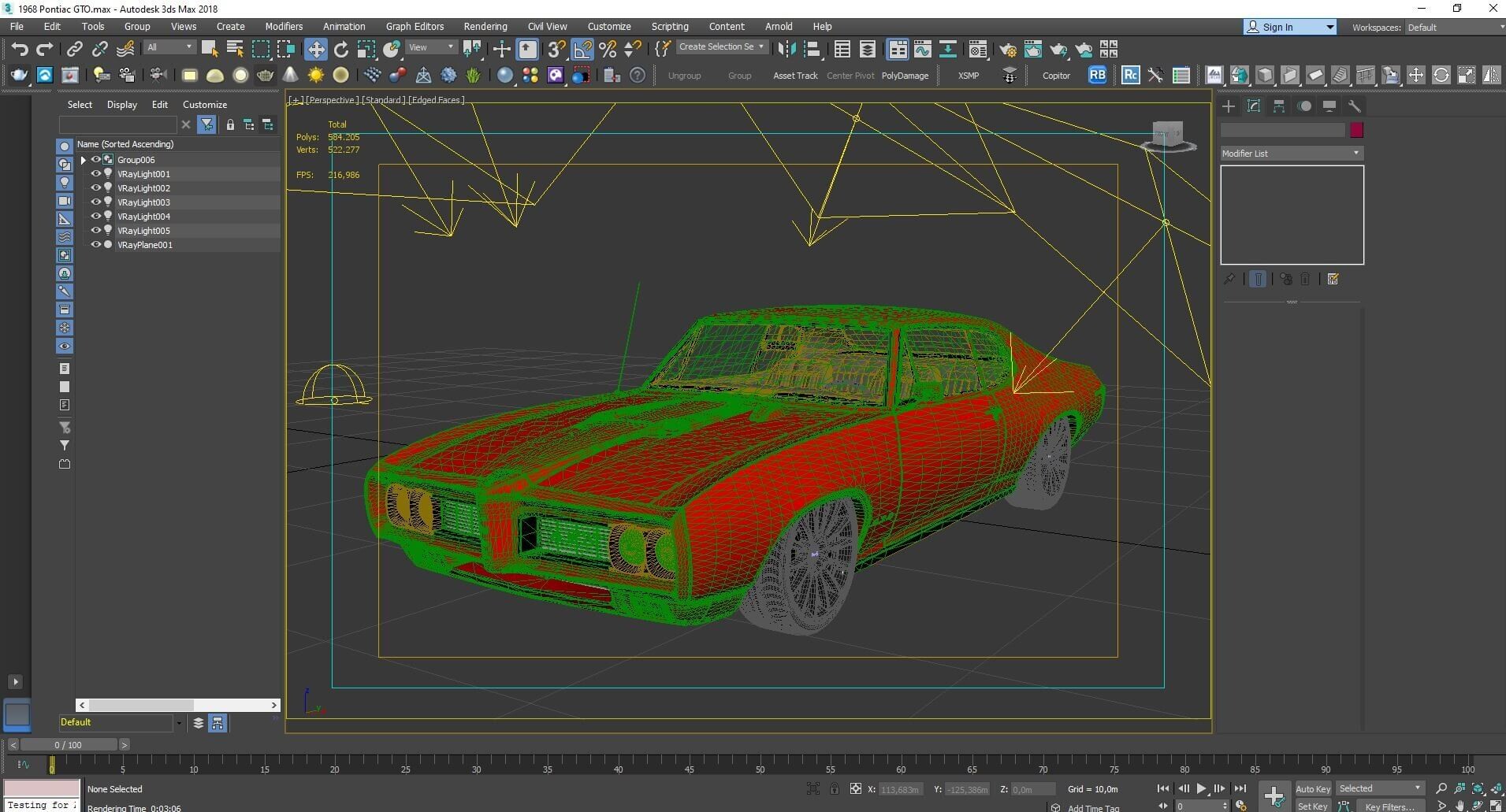Open the Rendering menu
Image resolution: width=1506 pixels, height=812 pixels.
click(x=485, y=26)
